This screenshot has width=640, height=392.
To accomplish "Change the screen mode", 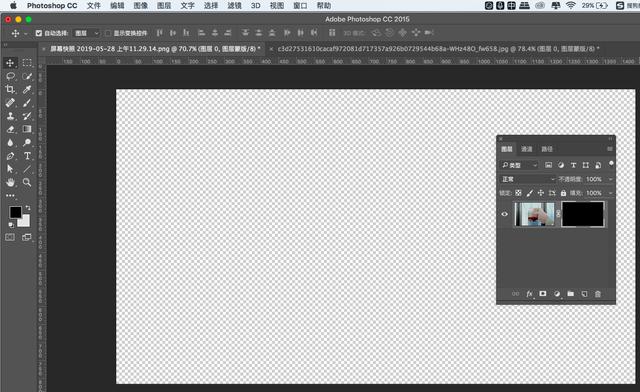I will click(x=27, y=237).
